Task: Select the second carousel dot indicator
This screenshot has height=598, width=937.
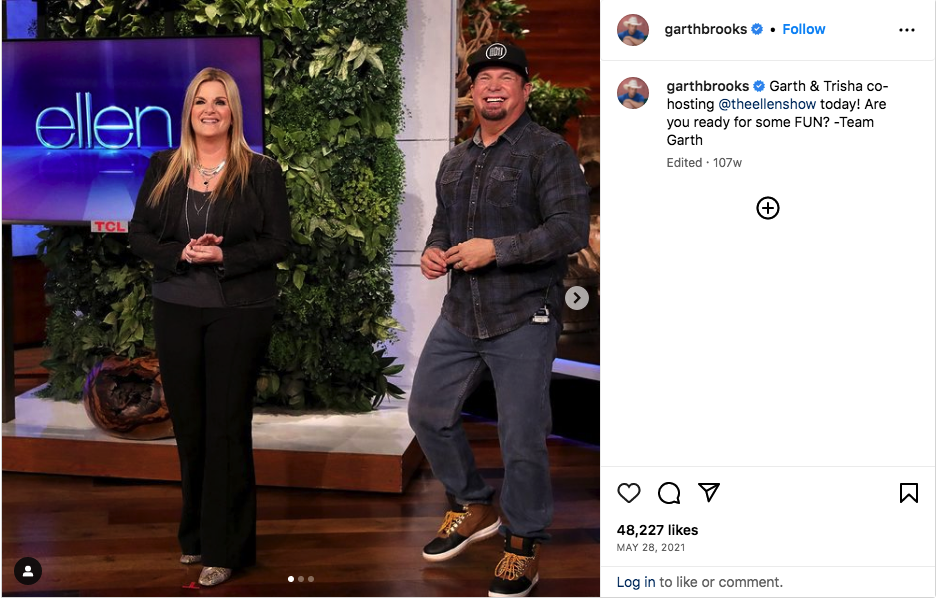Action: (301, 579)
